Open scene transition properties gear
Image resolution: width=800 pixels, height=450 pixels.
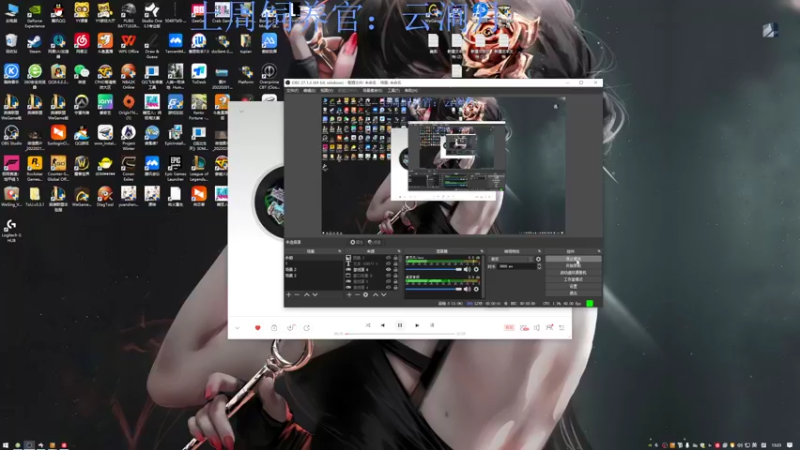[538, 259]
